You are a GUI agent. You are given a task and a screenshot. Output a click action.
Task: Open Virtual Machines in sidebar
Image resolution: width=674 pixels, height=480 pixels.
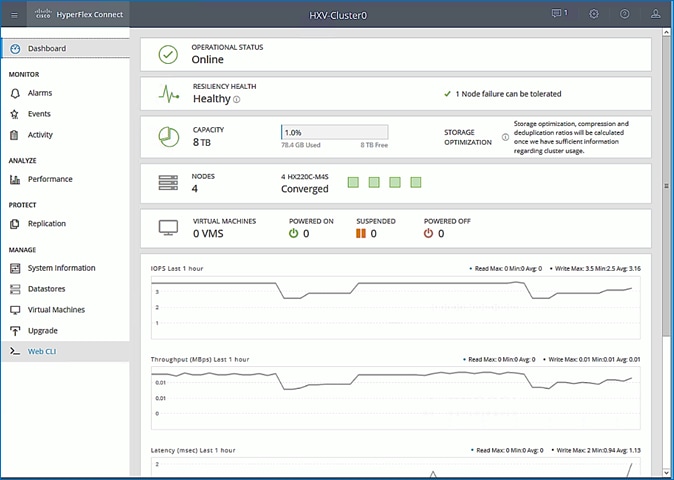click(56, 310)
